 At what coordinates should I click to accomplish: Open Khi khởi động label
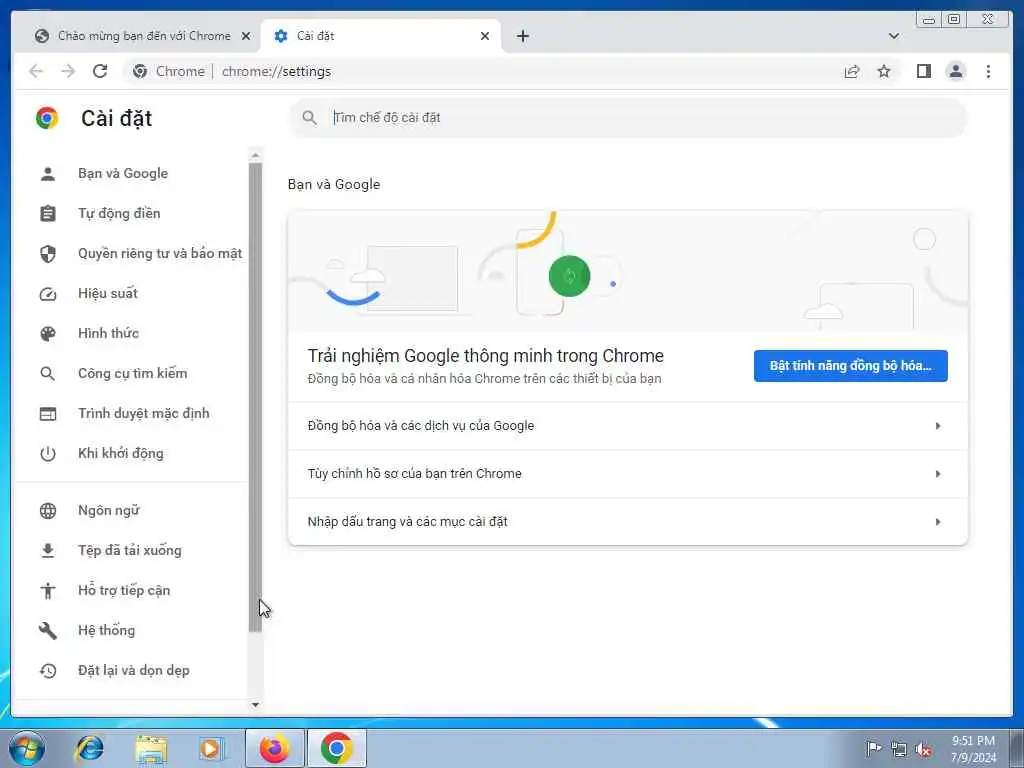pos(121,454)
